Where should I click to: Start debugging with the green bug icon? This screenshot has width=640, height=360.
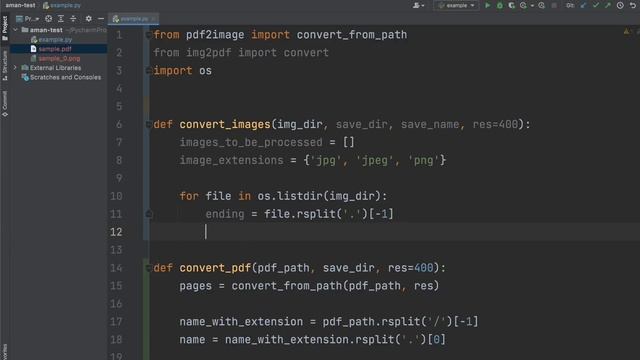pos(500,5)
